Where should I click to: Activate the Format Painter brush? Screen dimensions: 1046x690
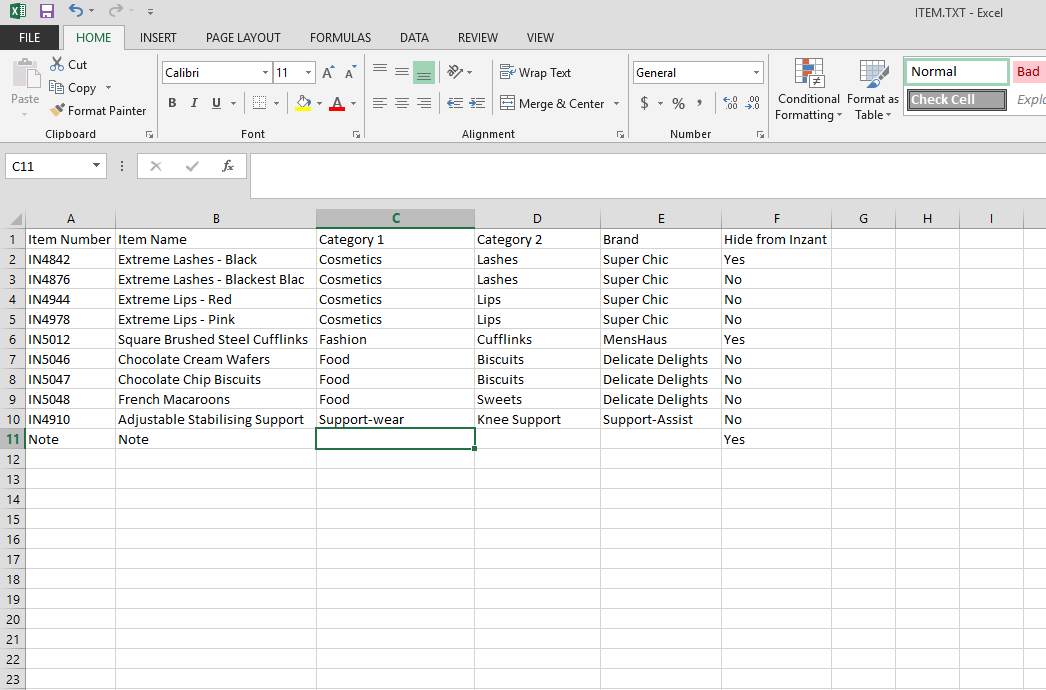tap(58, 110)
